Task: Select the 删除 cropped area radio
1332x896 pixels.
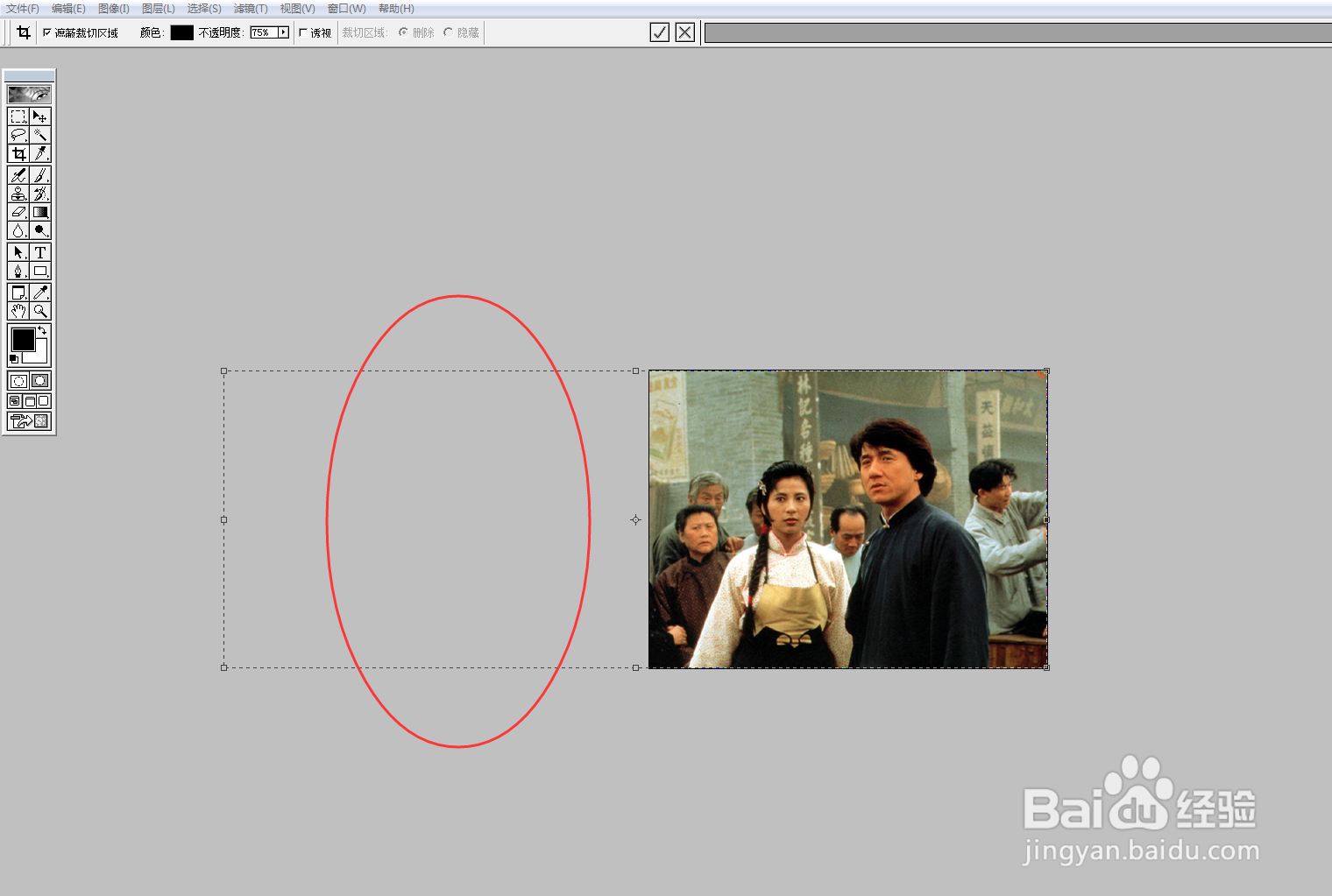Action: click(x=403, y=32)
